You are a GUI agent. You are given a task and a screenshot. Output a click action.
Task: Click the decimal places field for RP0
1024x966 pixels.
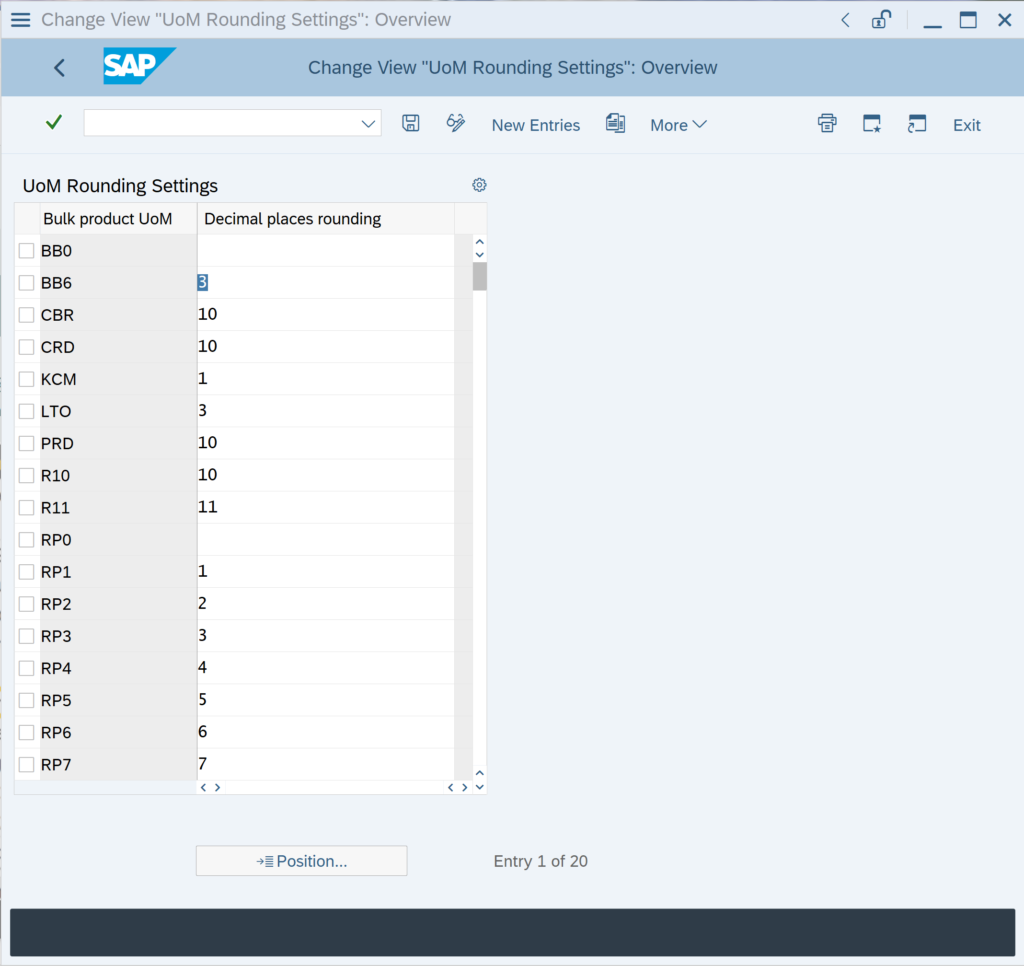pyautogui.click(x=326, y=539)
